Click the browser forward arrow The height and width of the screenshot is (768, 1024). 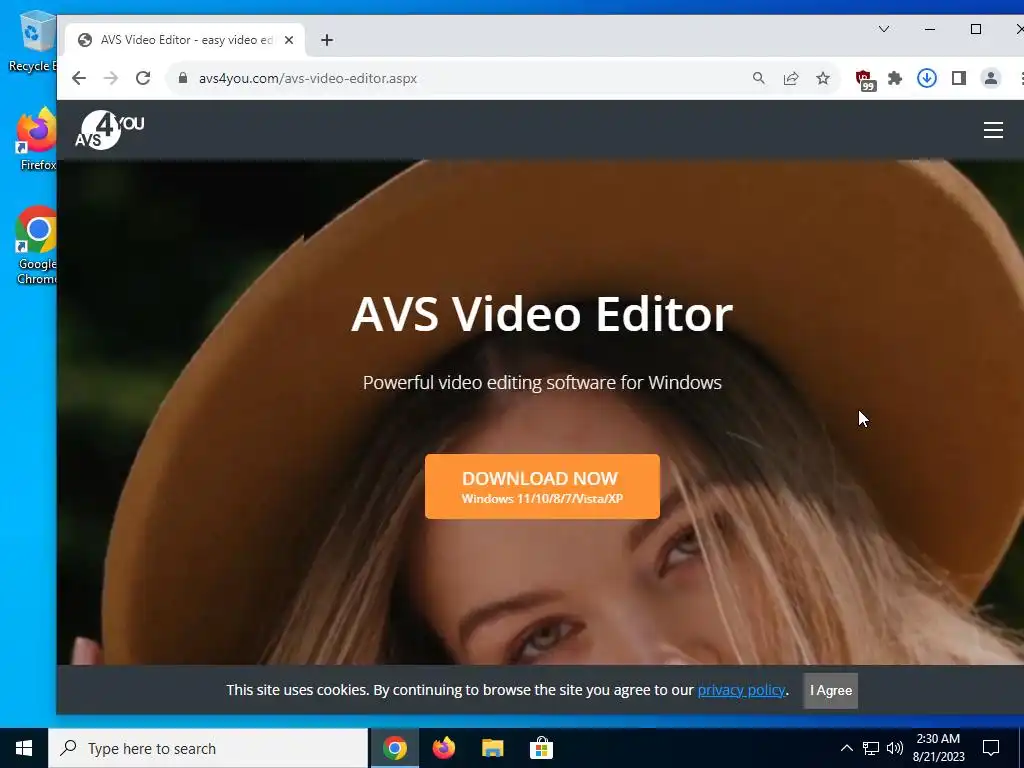(x=111, y=78)
